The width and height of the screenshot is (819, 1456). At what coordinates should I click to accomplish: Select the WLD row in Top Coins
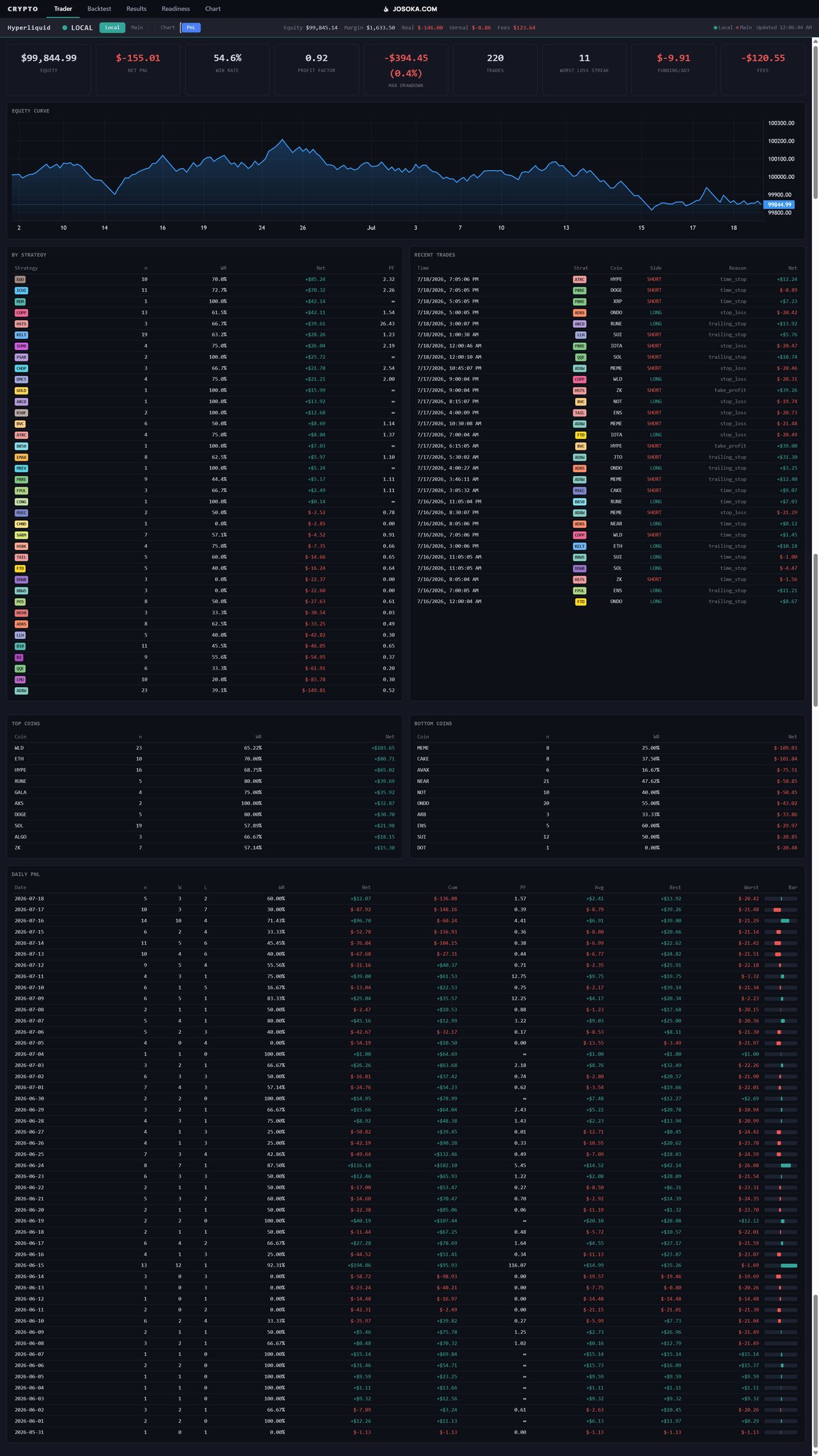coord(204,748)
